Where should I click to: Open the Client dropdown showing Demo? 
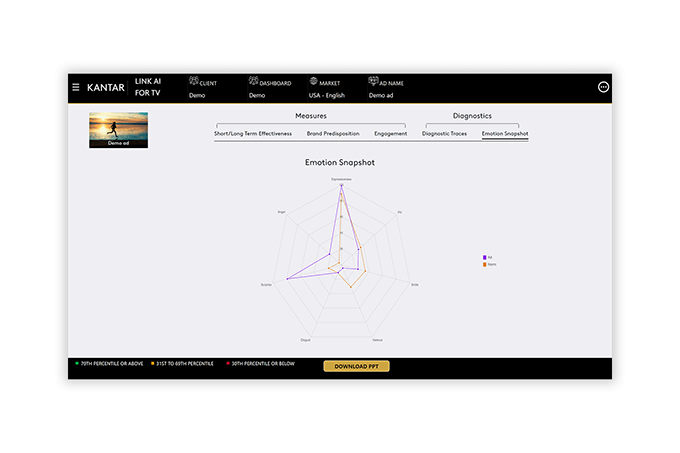tap(199, 95)
